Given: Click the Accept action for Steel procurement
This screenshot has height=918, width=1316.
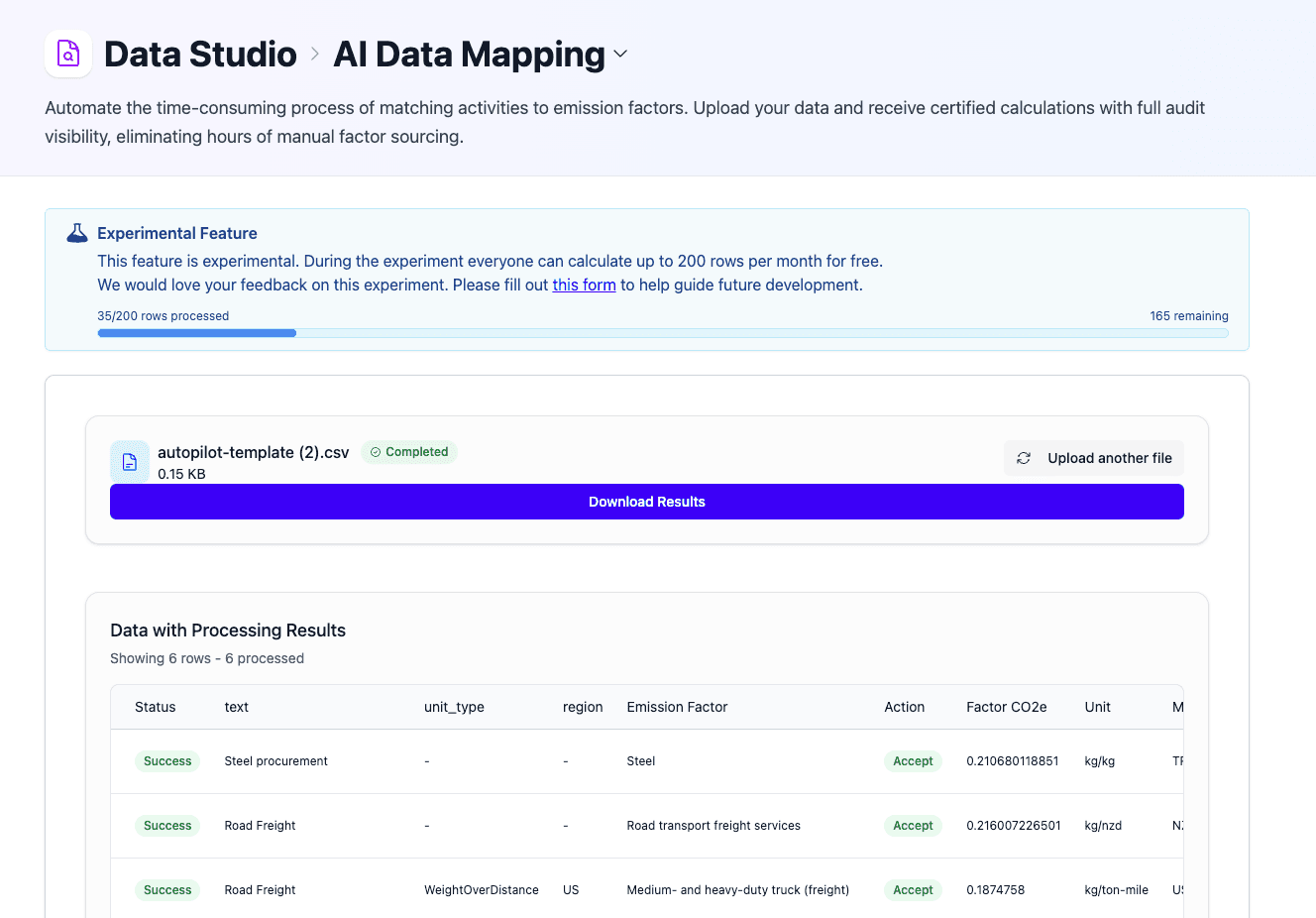Looking at the screenshot, I should click(x=913, y=761).
